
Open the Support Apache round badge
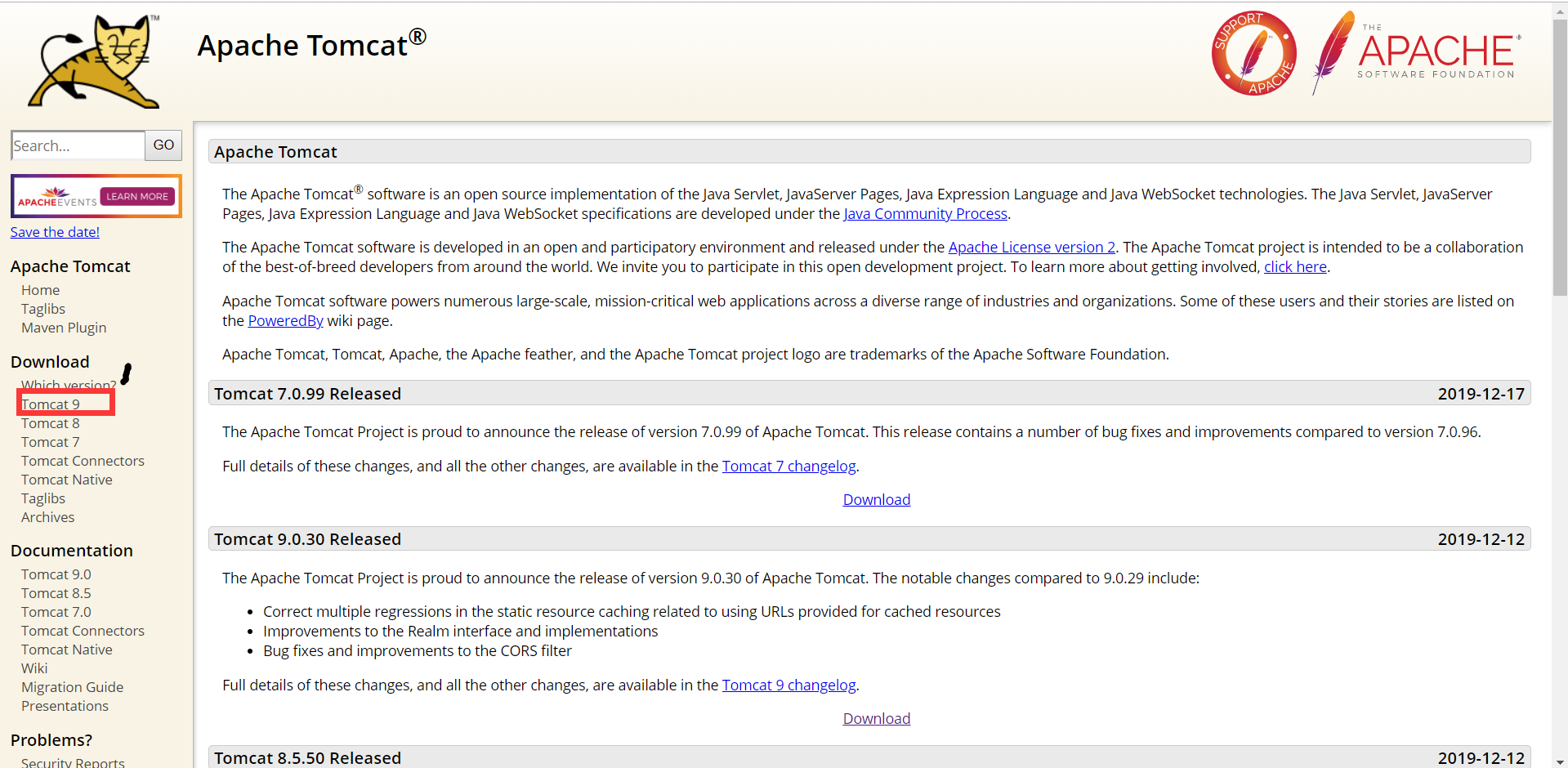[1253, 53]
